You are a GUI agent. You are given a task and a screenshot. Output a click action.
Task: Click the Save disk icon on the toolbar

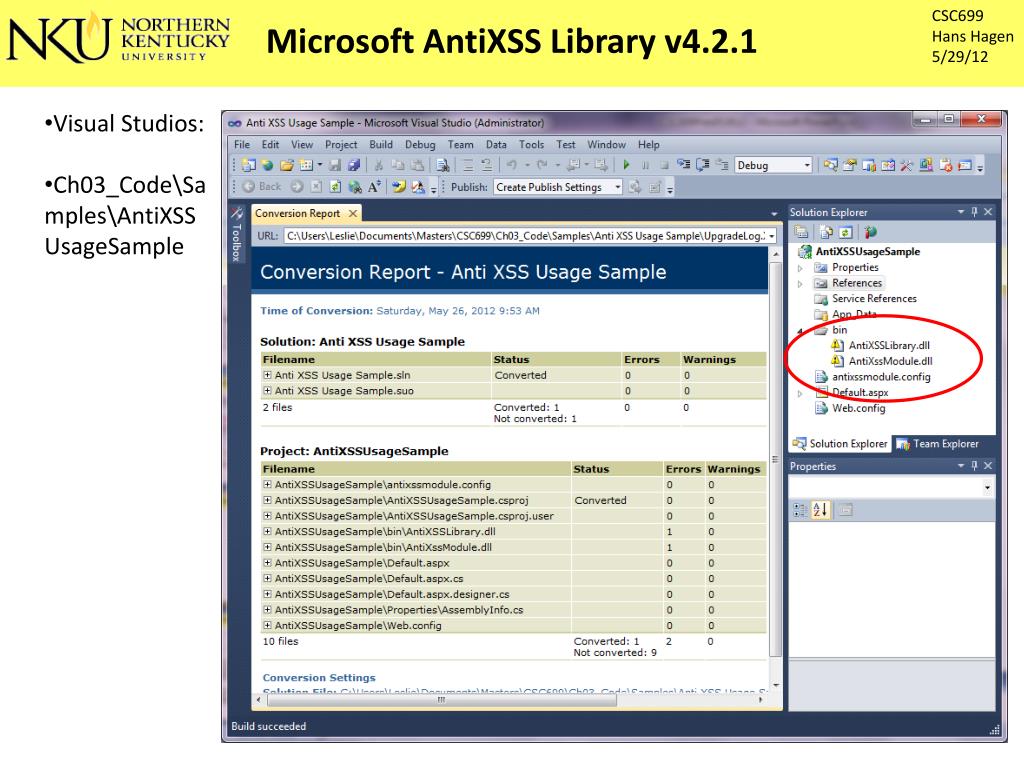[x=335, y=165]
